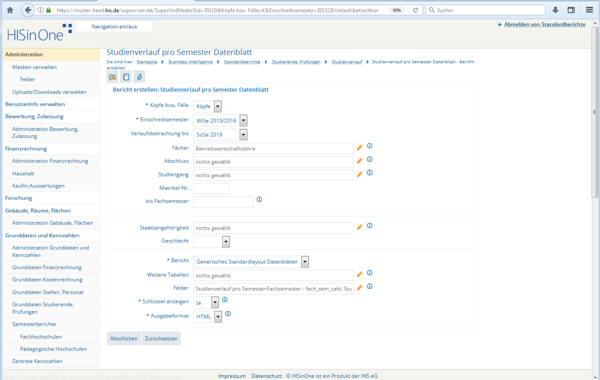The width and height of the screenshot is (600, 380).
Task: Go back with browser back arrow
Action: pyautogui.click(x=28, y=10)
